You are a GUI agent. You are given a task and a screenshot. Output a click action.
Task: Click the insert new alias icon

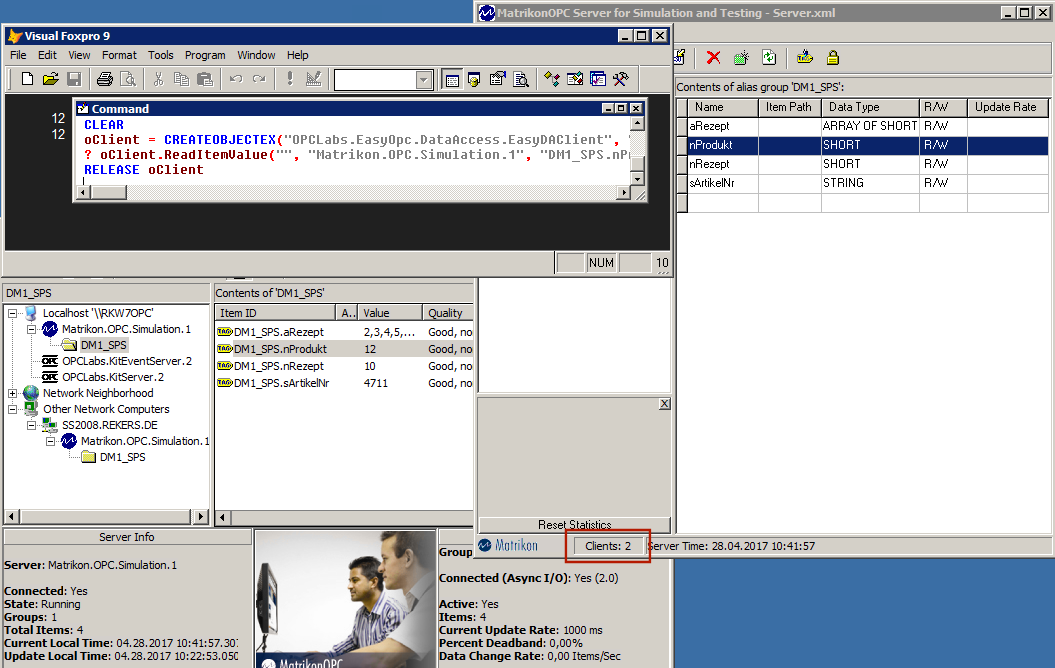point(741,58)
